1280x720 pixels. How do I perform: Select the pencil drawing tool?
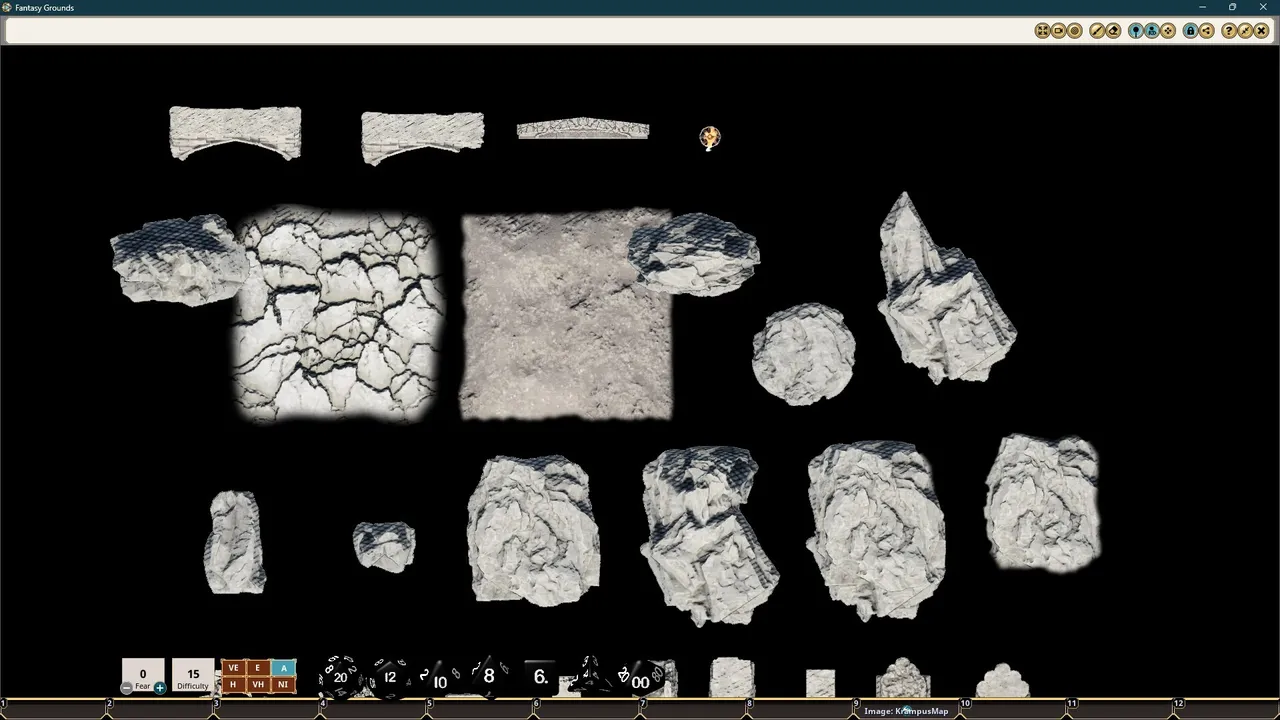coord(1097,31)
